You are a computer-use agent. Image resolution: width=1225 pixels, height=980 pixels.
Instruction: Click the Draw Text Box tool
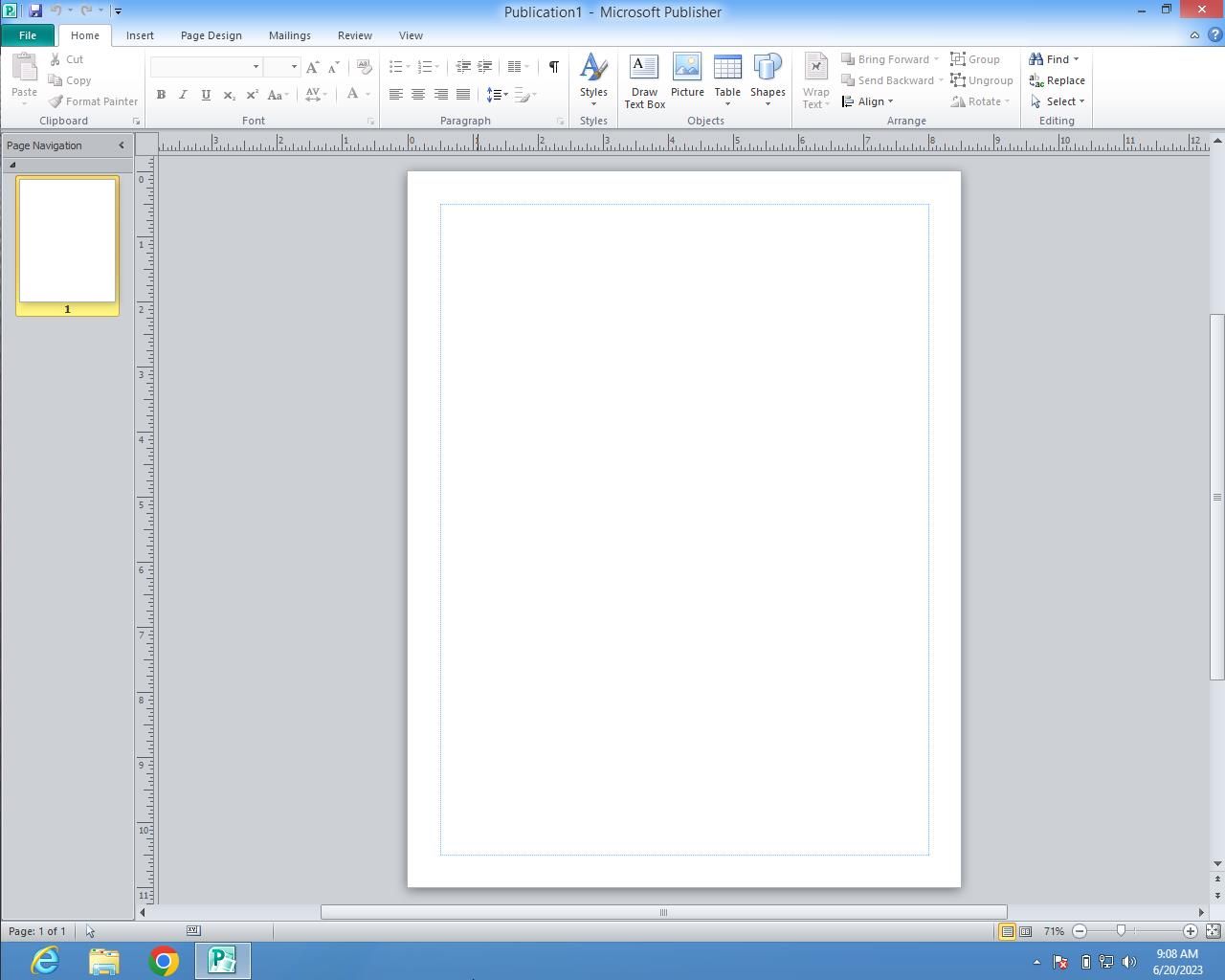644,80
